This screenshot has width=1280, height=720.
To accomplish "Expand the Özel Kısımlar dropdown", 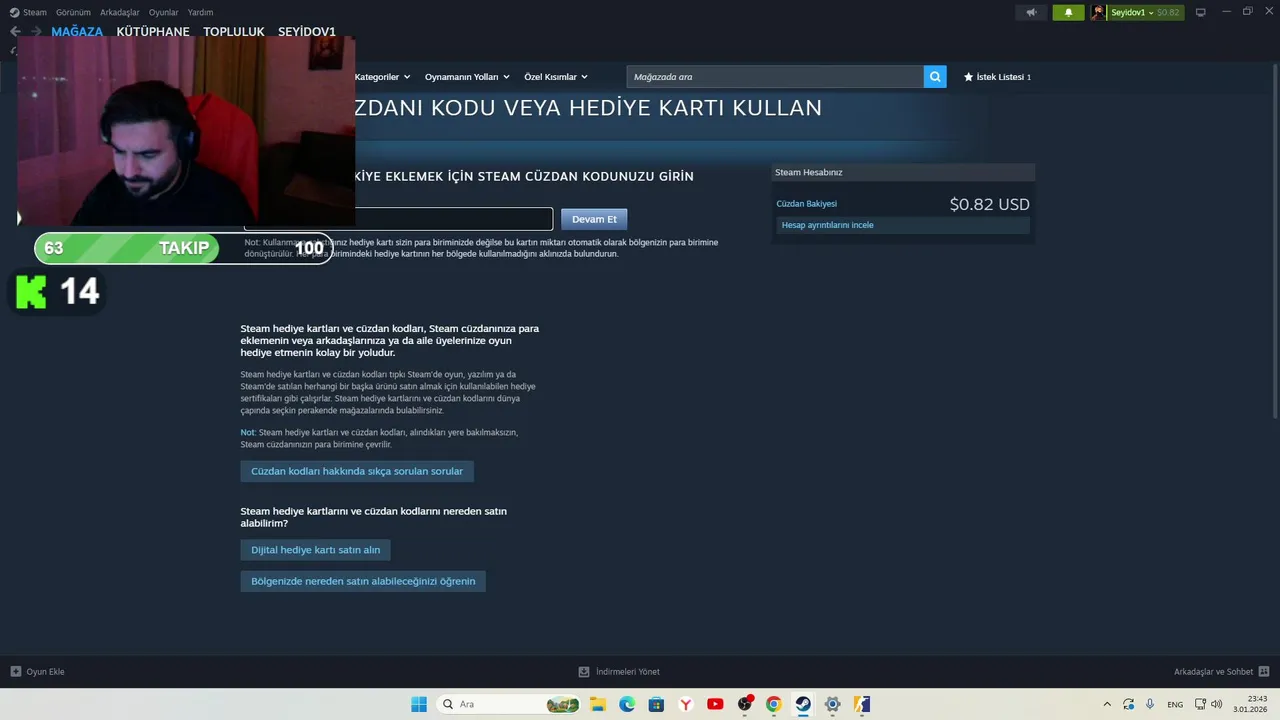I will click(556, 77).
